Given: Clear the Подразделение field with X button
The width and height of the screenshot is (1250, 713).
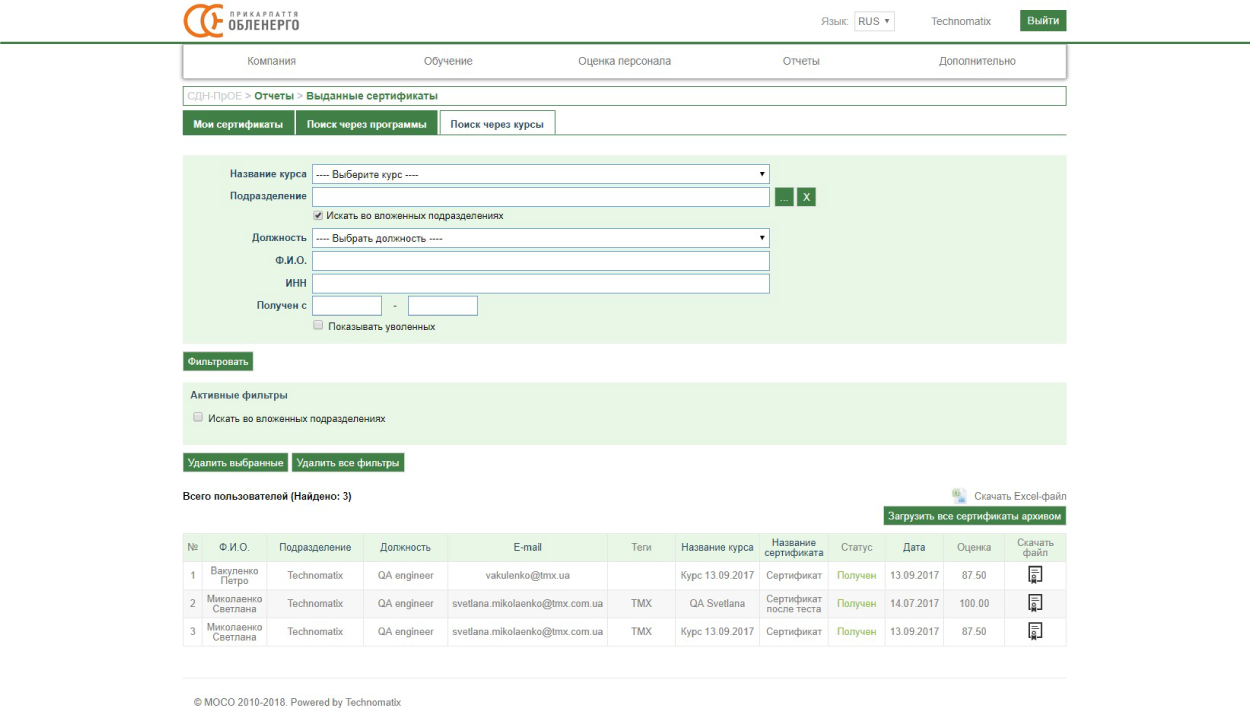Looking at the screenshot, I should [806, 197].
